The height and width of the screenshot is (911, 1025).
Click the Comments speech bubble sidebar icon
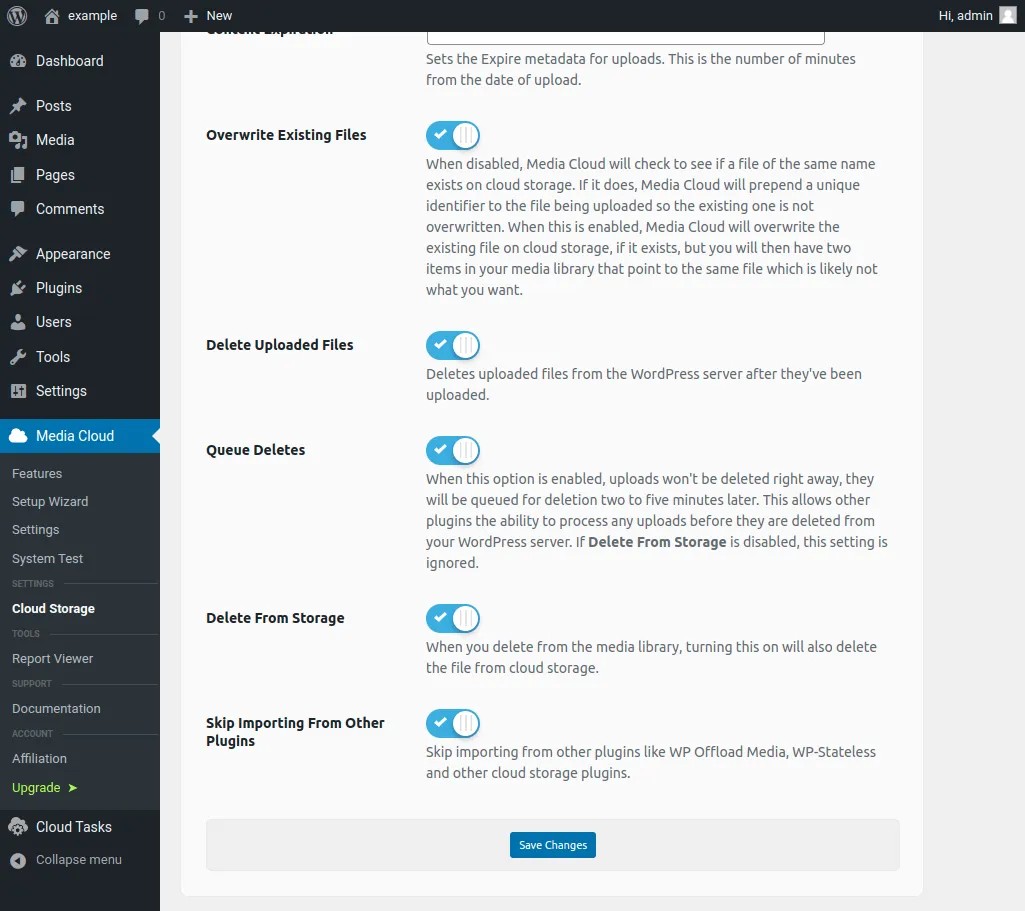[18, 209]
